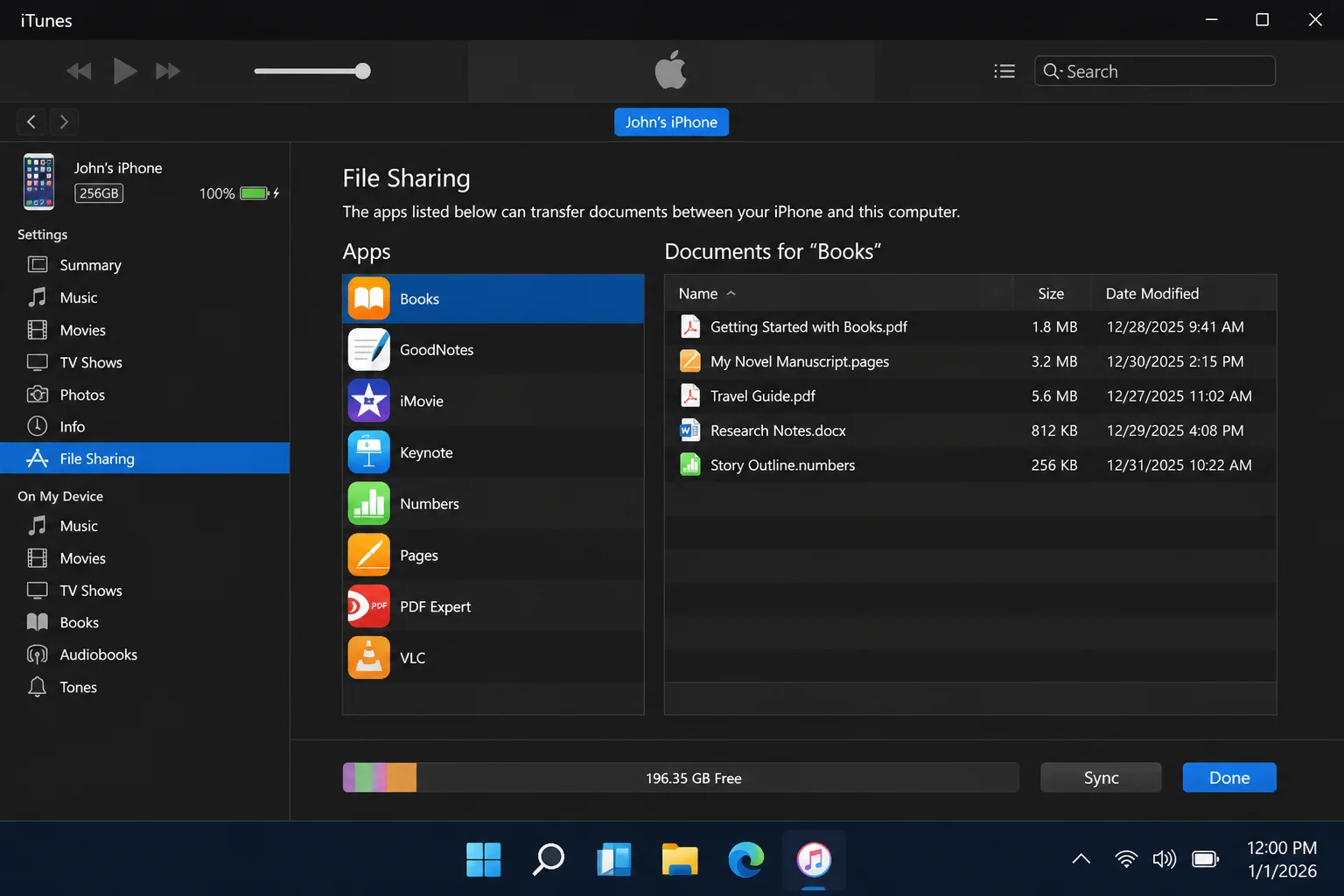
Task: Select the PDF Expert app icon
Action: tap(369, 606)
